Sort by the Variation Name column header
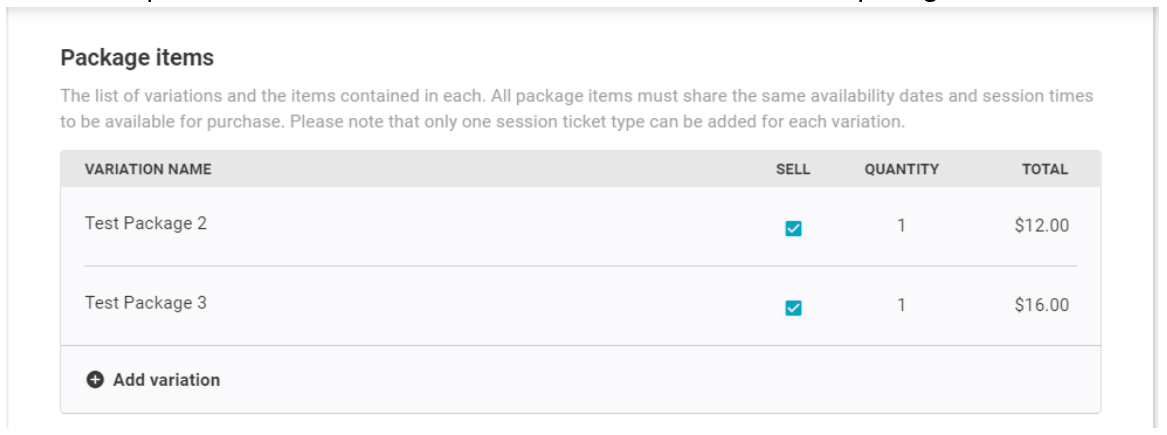Image resolution: width=1167 pixels, height=435 pixels. 148,169
